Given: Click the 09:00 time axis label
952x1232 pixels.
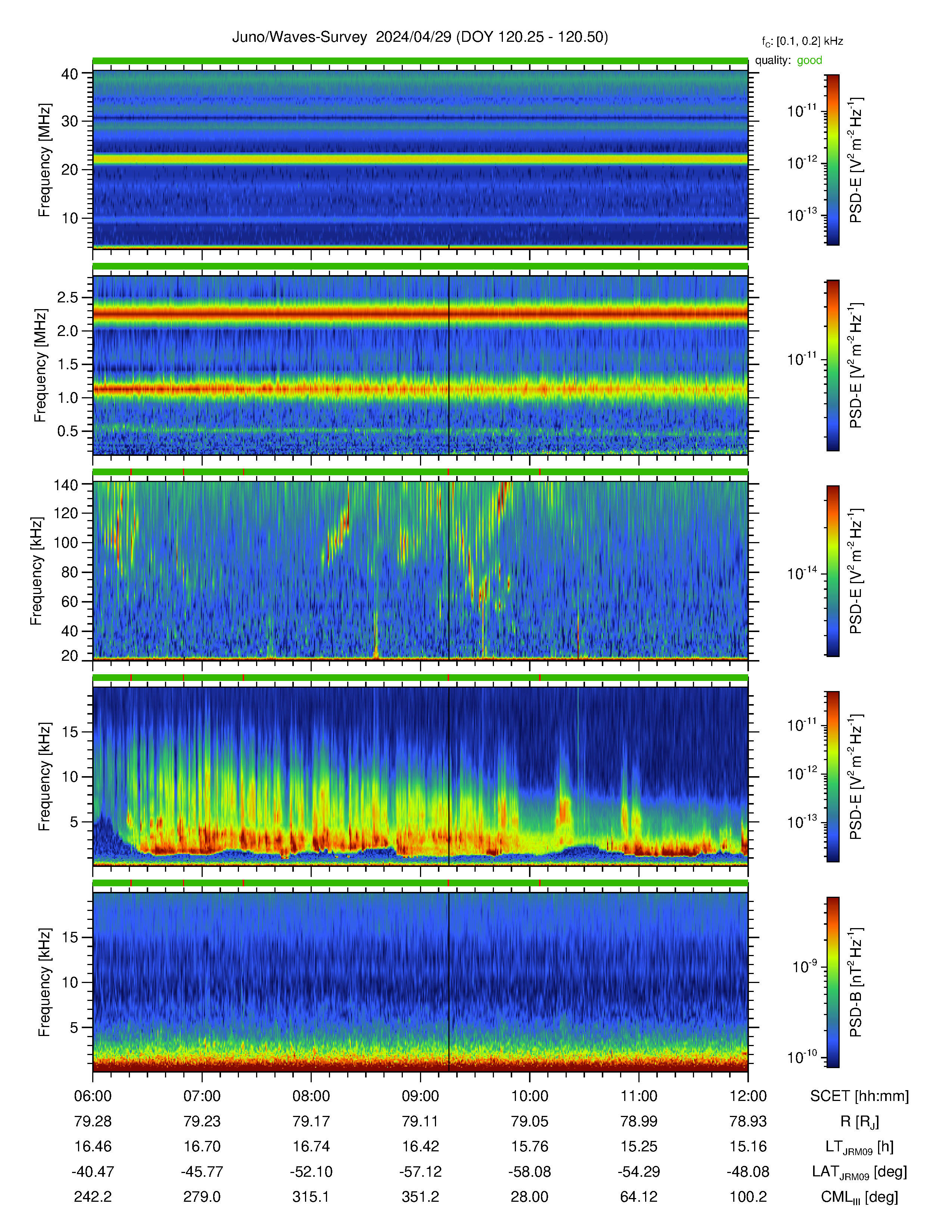Looking at the screenshot, I should tap(420, 1096).
